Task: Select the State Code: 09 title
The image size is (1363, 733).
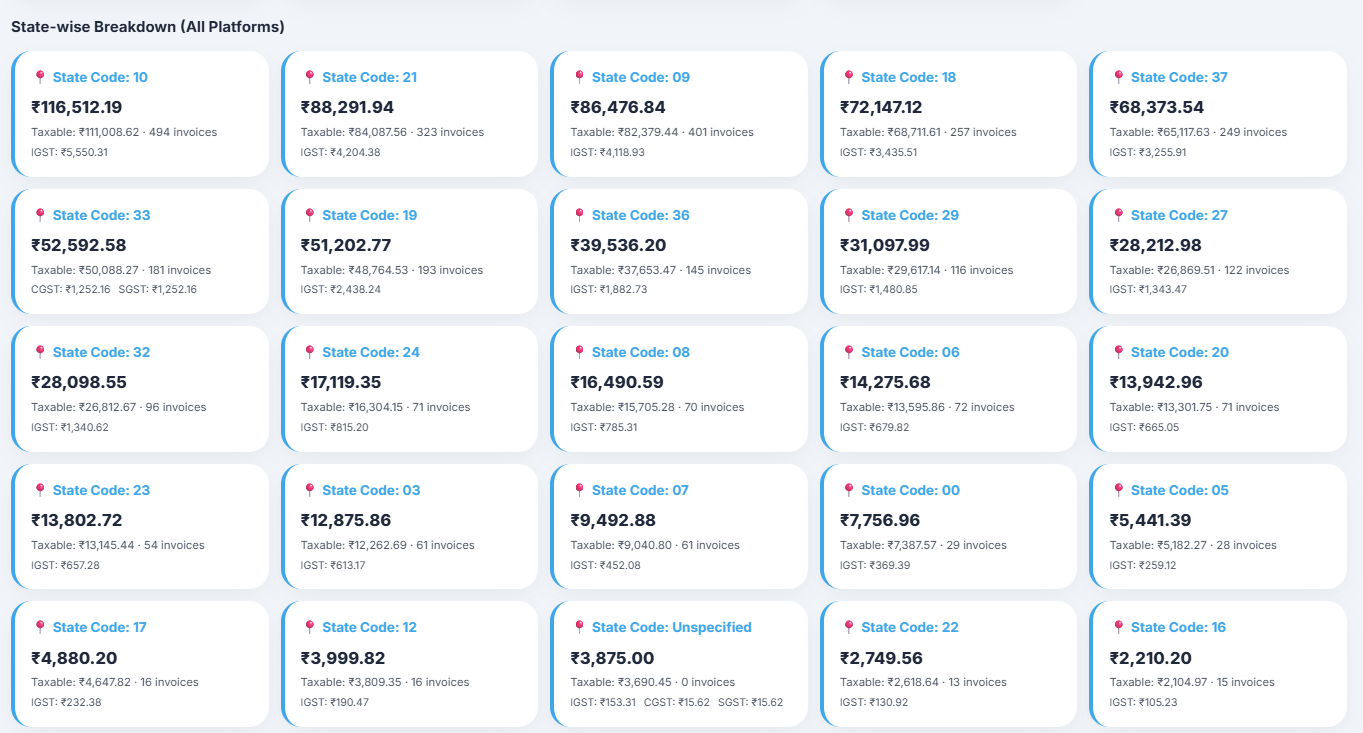Action: pos(640,77)
